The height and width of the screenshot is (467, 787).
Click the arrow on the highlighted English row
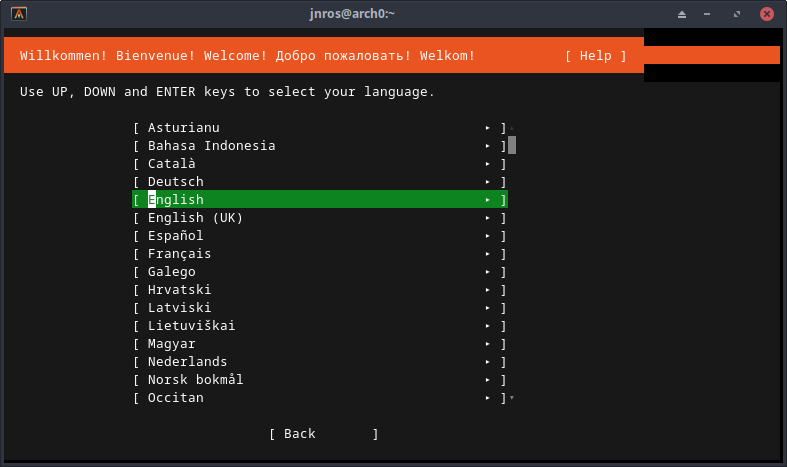tap(487, 200)
